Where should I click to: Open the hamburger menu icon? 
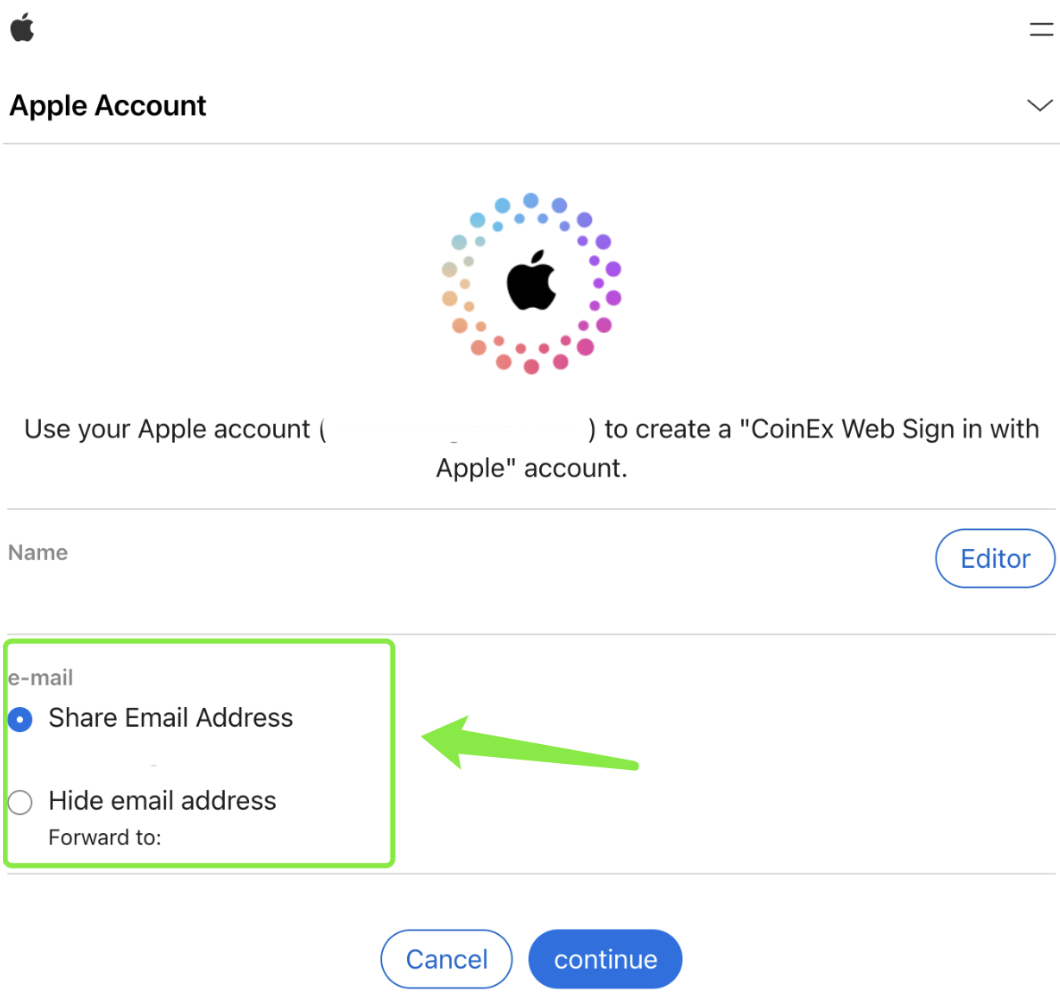[x=1041, y=30]
